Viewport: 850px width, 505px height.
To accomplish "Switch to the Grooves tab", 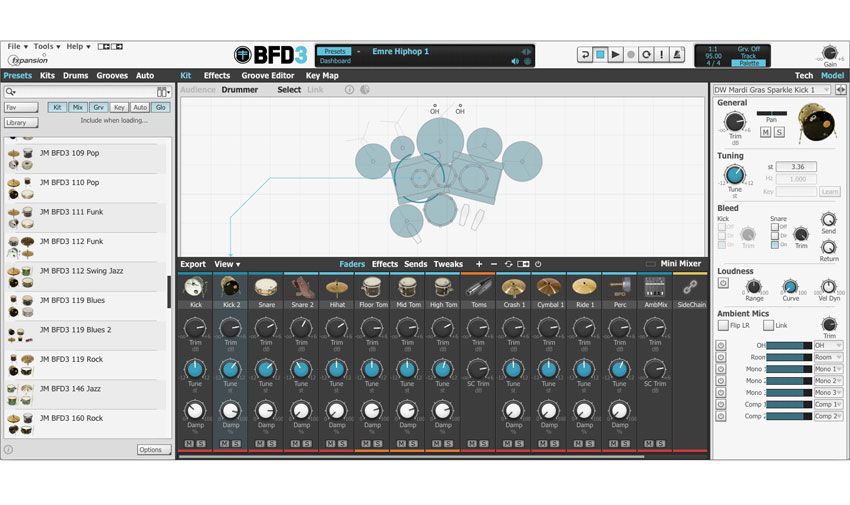I will pyautogui.click(x=112, y=75).
